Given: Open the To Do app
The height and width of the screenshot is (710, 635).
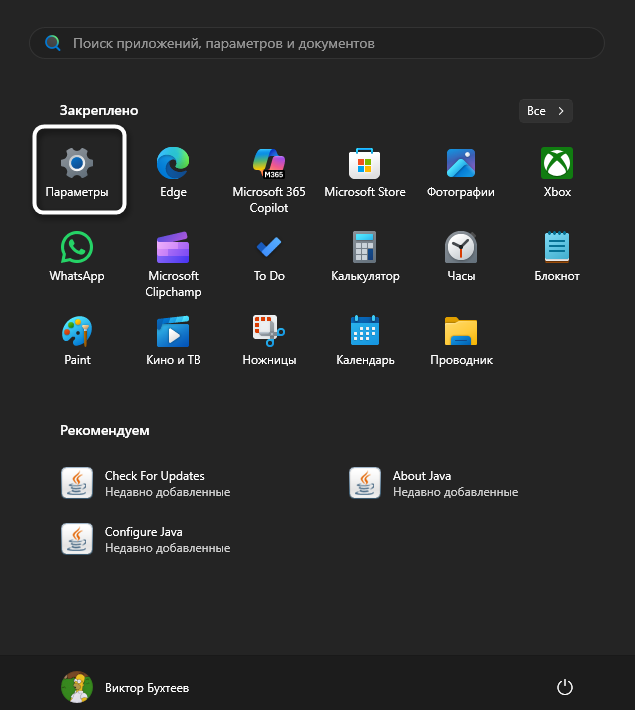Looking at the screenshot, I should coord(269,256).
